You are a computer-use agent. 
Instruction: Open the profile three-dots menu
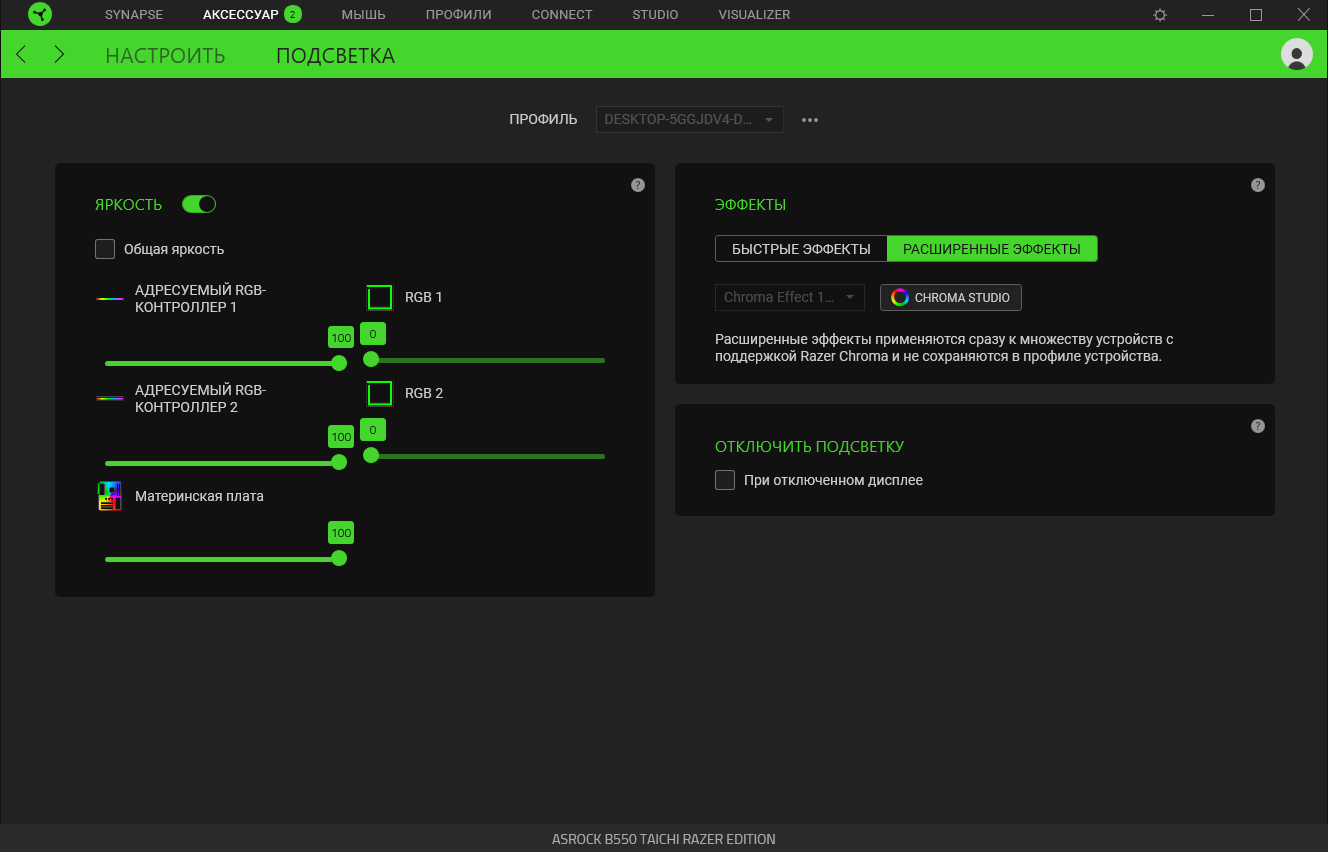pyautogui.click(x=810, y=120)
